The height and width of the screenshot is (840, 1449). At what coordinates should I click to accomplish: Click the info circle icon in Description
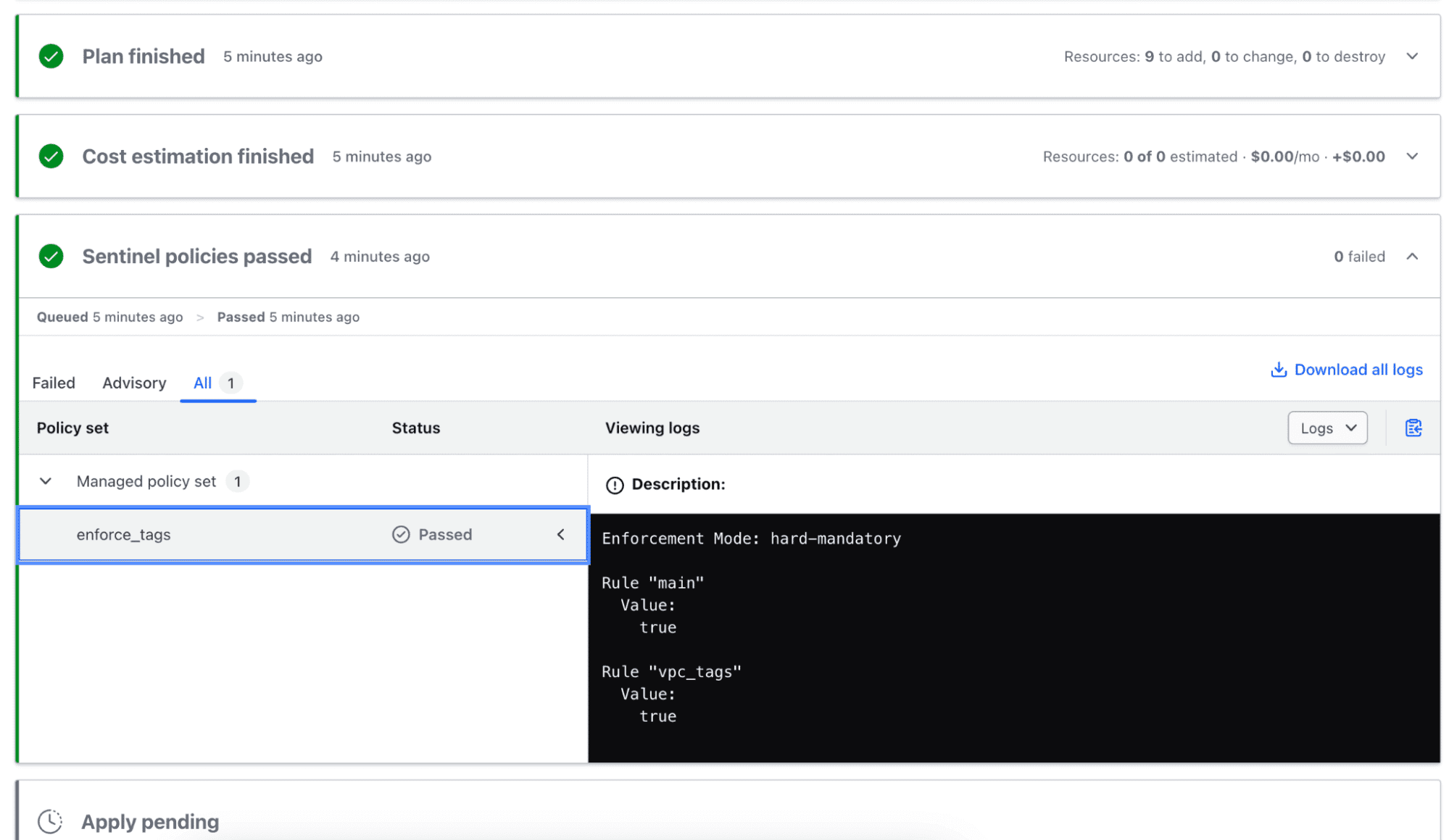[614, 484]
